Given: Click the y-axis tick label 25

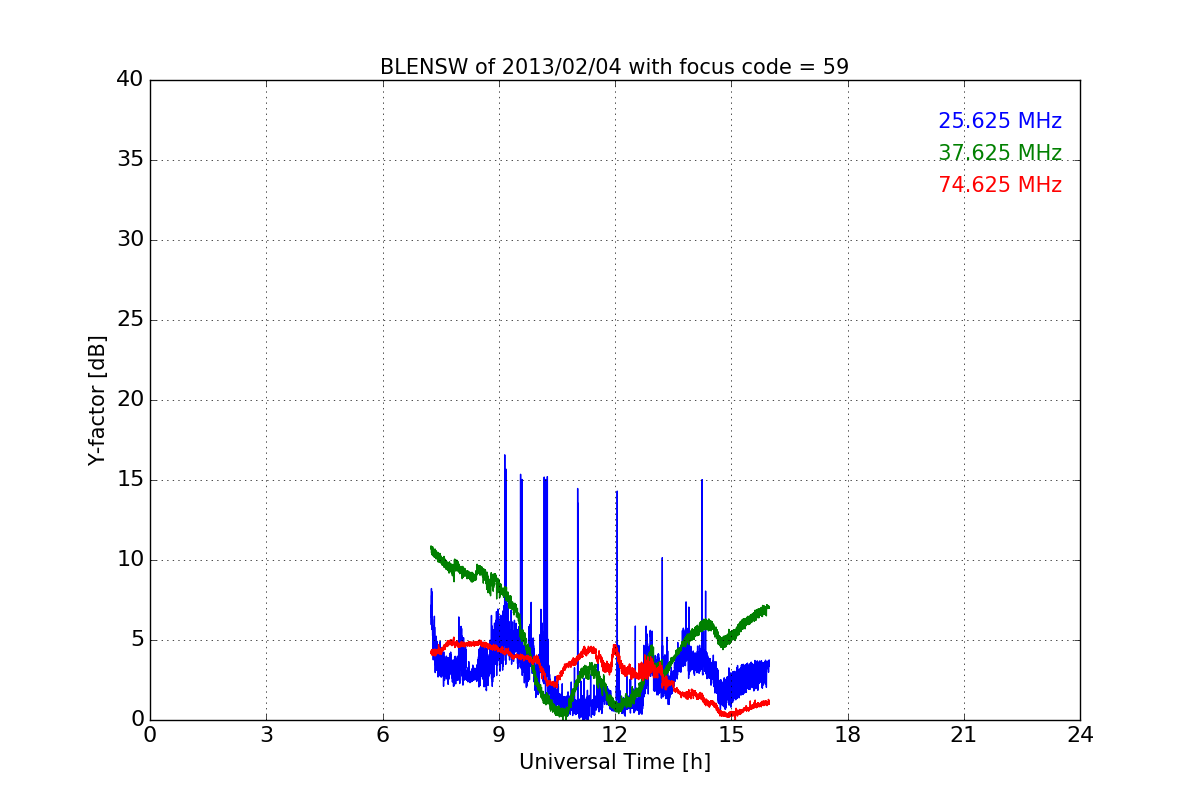Looking at the screenshot, I should 129,320.
